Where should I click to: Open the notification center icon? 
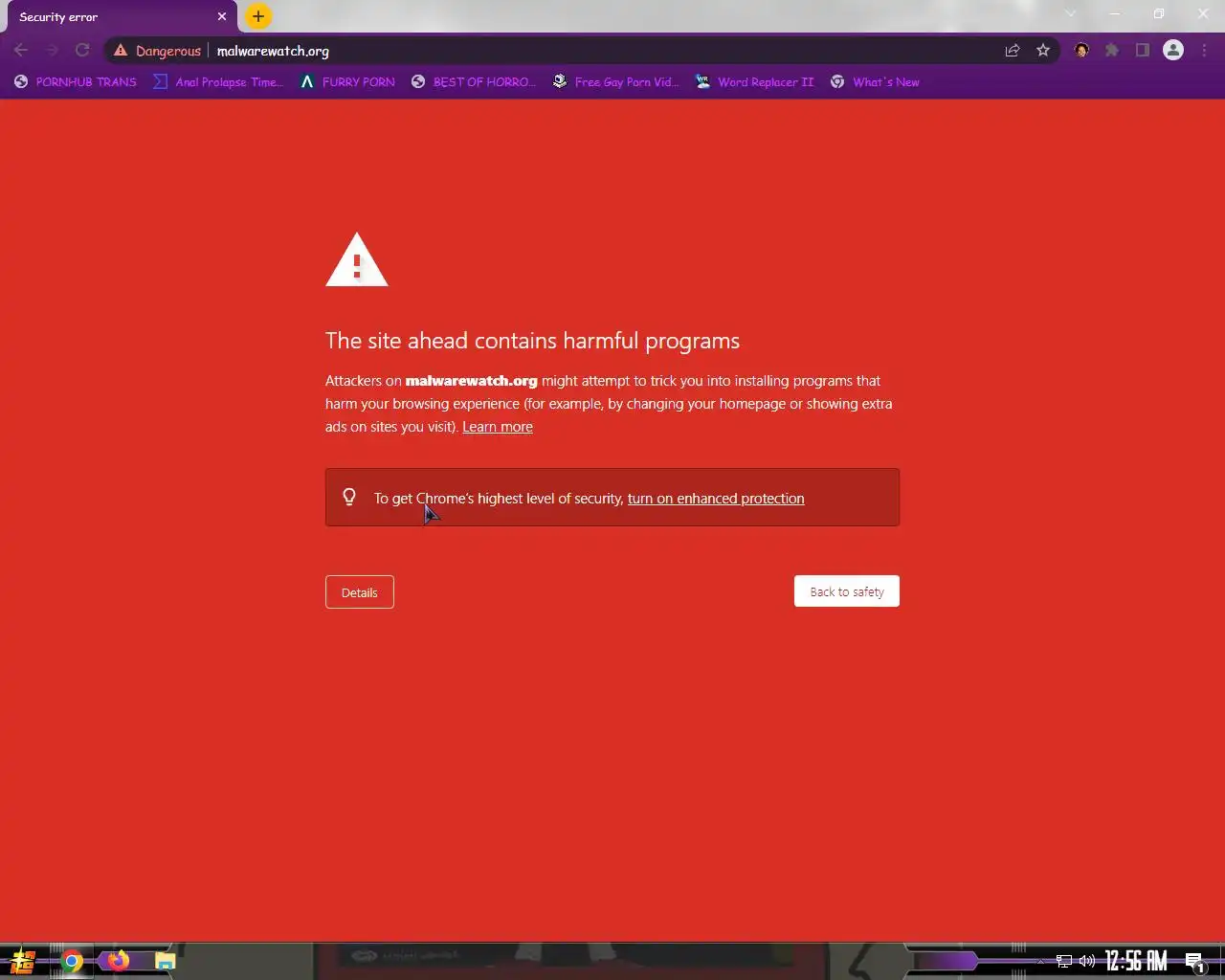click(x=1194, y=962)
